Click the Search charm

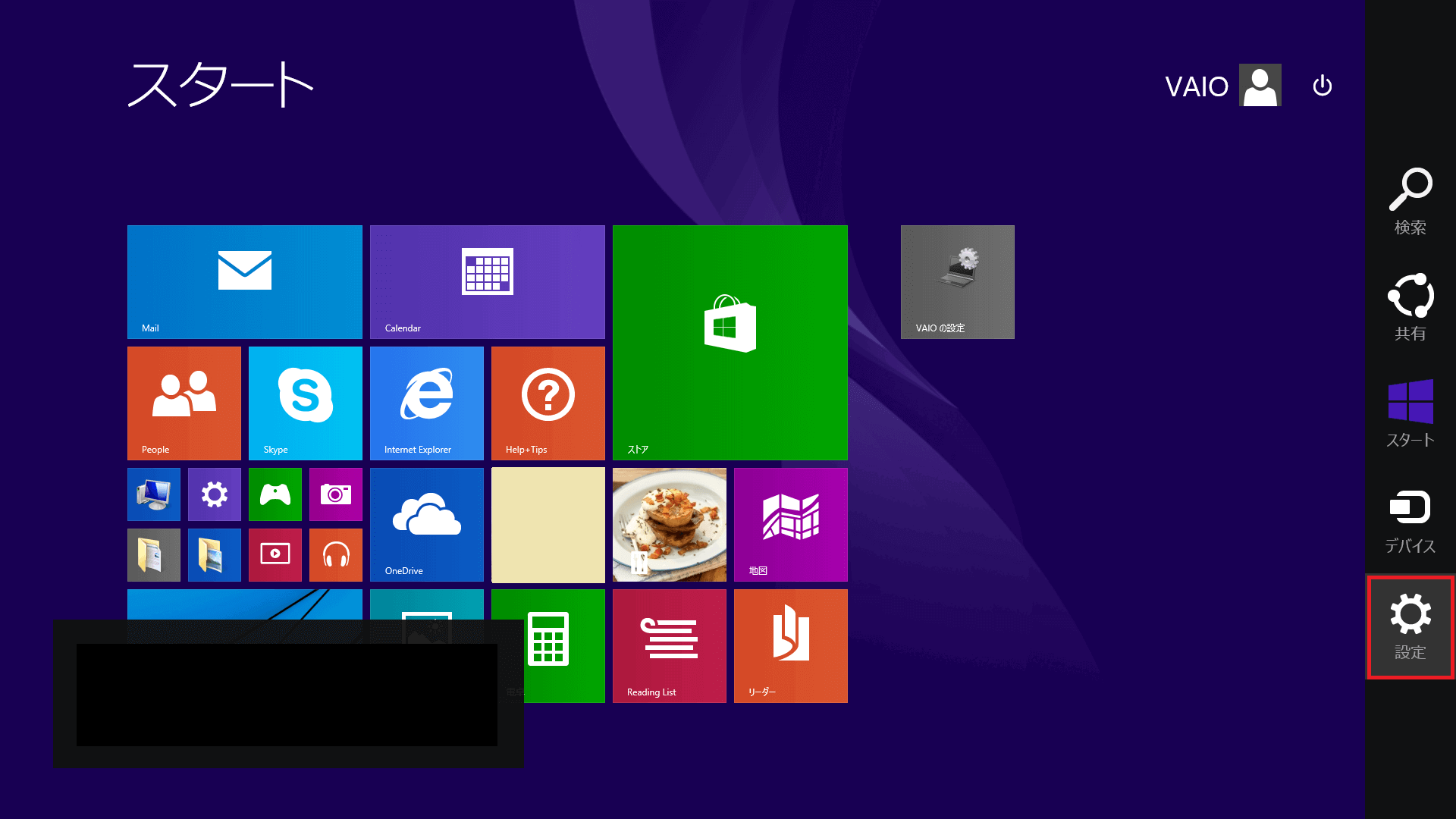pos(1410,201)
